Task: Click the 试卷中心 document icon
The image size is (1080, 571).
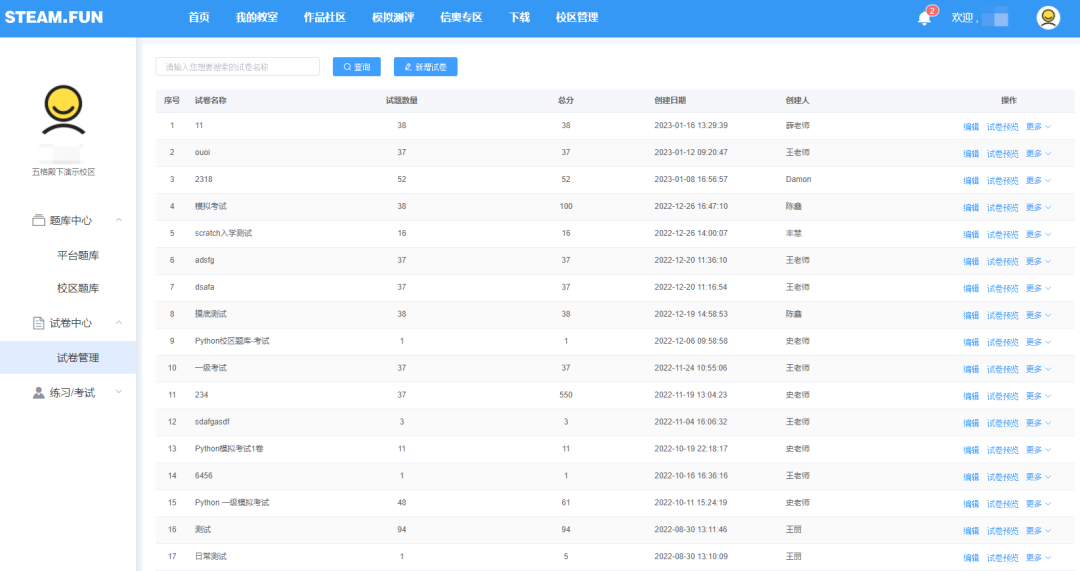Action: (39, 323)
